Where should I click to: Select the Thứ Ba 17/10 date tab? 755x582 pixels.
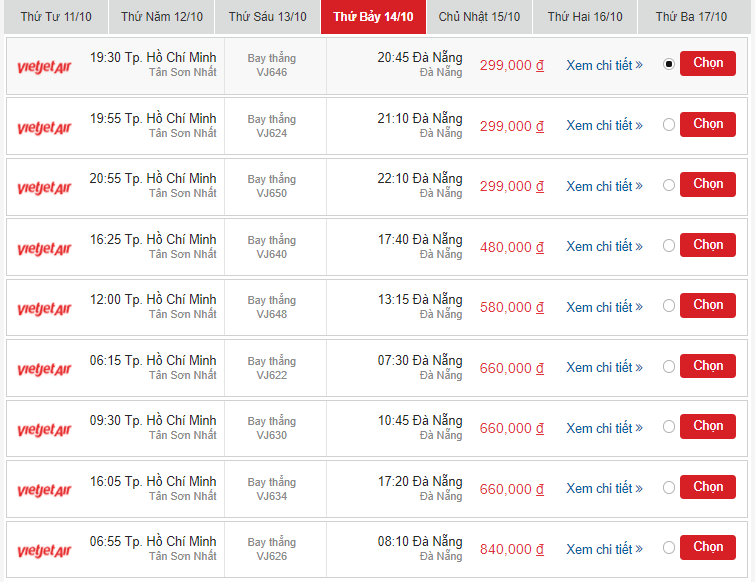pyautogui.click(x=691, y=17)
